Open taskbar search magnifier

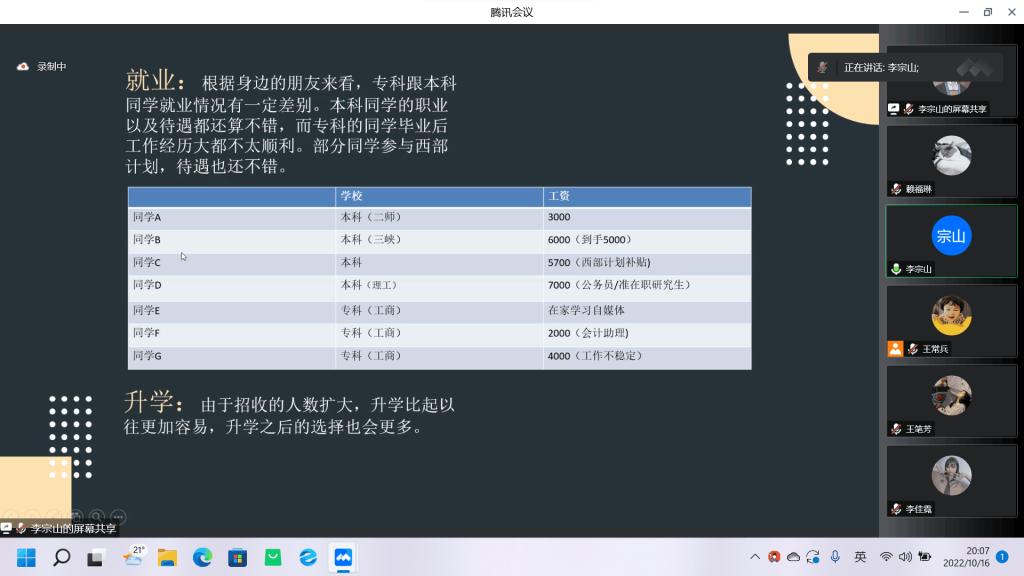click(61, 557)
